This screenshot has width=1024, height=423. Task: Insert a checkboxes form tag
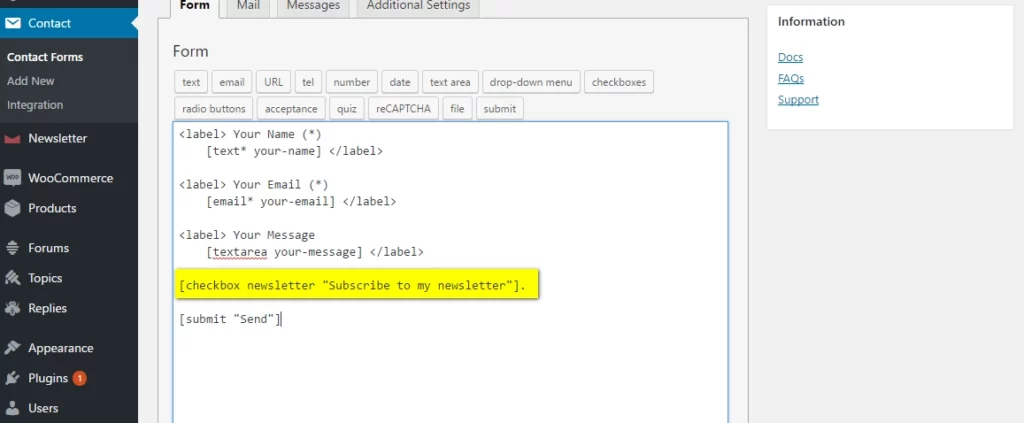[618, 82]
